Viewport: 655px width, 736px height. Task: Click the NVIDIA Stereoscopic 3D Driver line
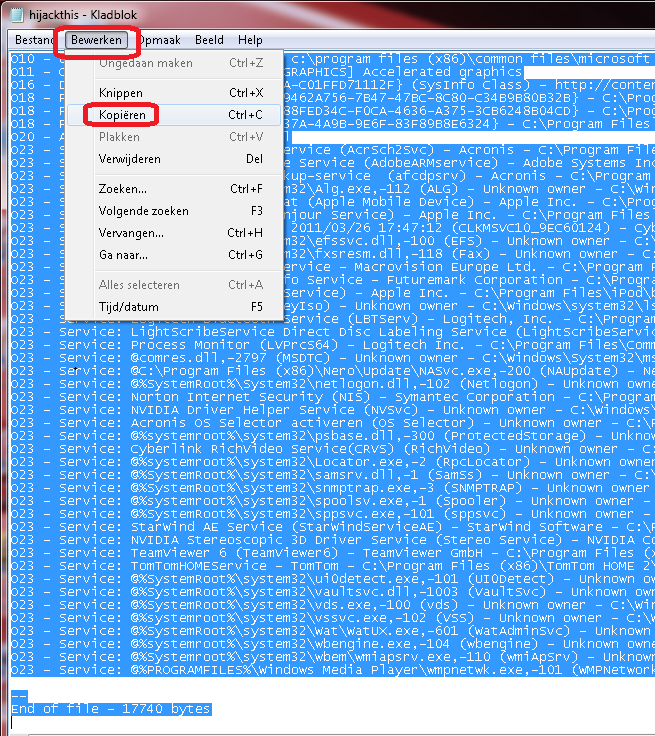point(332,540)
